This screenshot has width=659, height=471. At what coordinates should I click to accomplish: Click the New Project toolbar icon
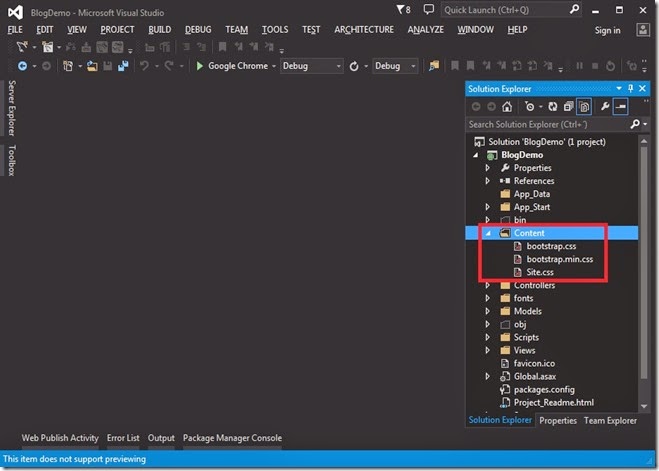[67, 66]
